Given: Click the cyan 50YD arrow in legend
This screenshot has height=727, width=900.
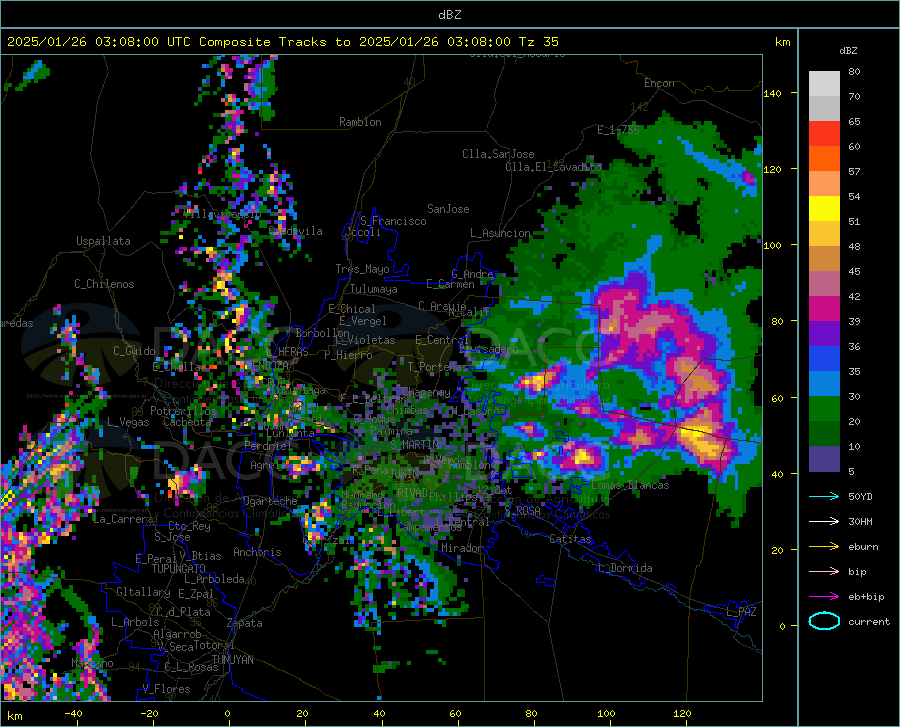Looking at the screenshot, I should 824,496.
